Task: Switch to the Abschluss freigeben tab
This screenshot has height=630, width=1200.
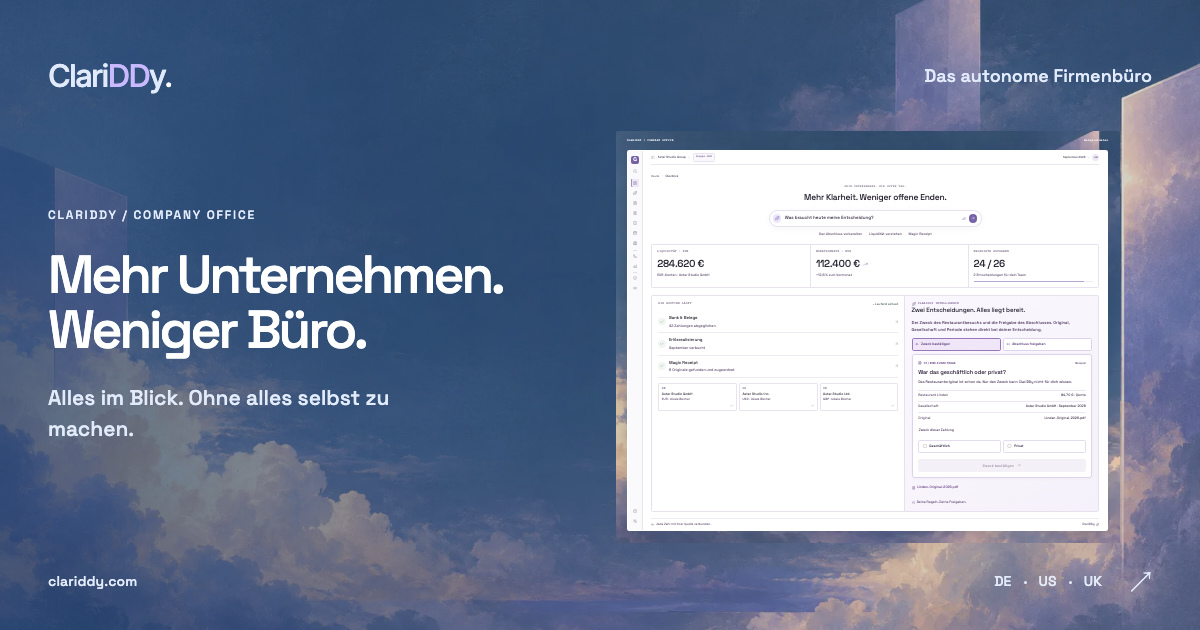Action: pyautogui.click(x=1047, y=344)
